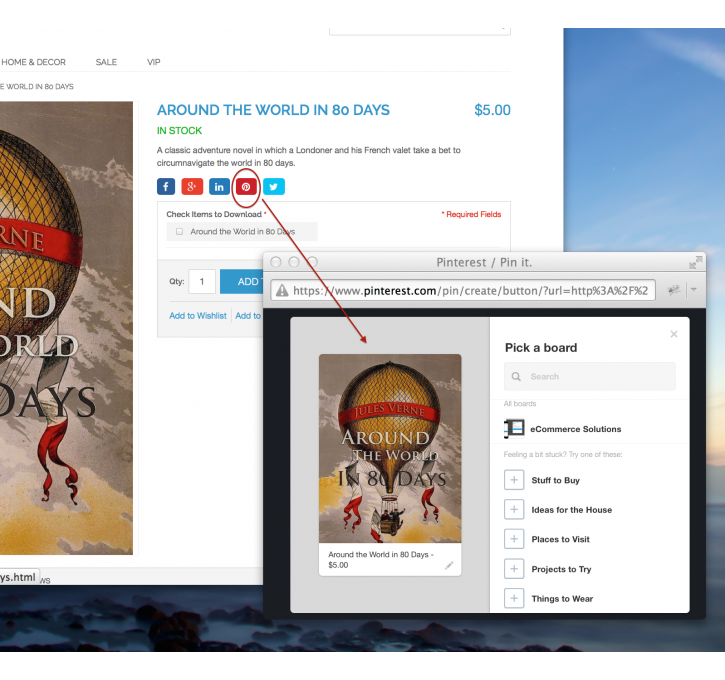This screenshot has height=680, width=725.
Task: Click the plus icon for Places to Visit
Action: click(x=514, y=539)
